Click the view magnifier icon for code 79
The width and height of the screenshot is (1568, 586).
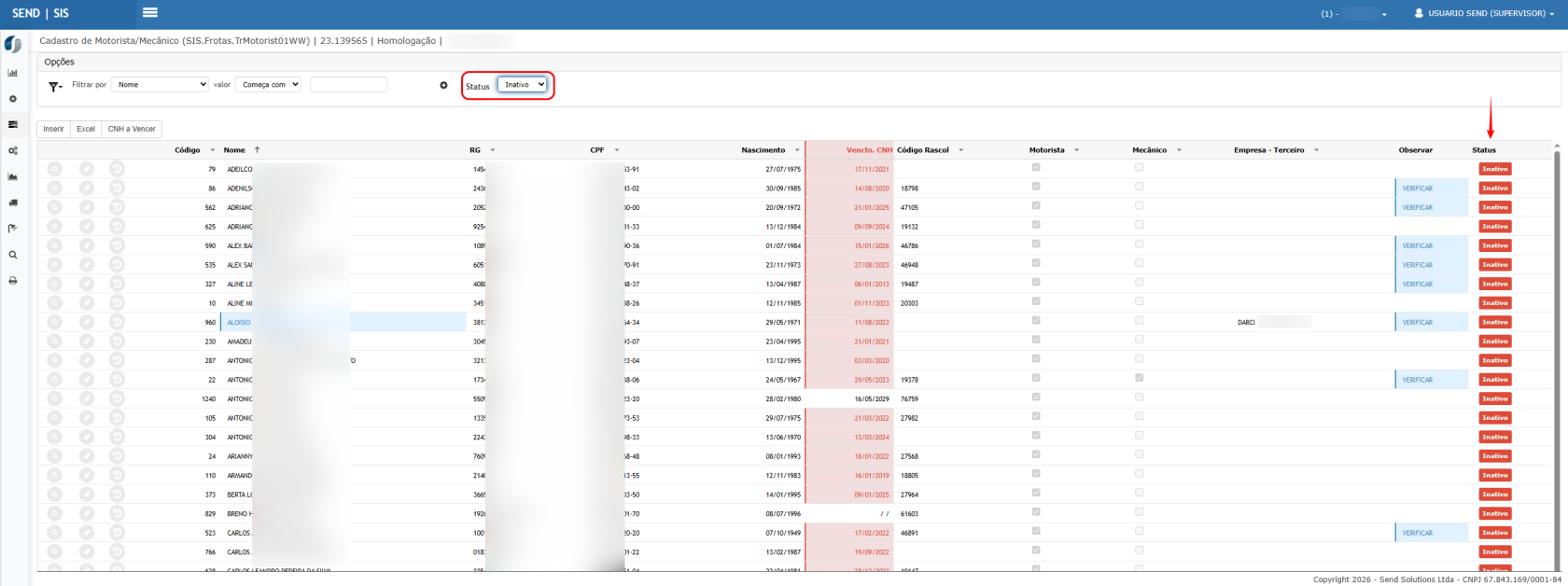(x=55, y=169)
